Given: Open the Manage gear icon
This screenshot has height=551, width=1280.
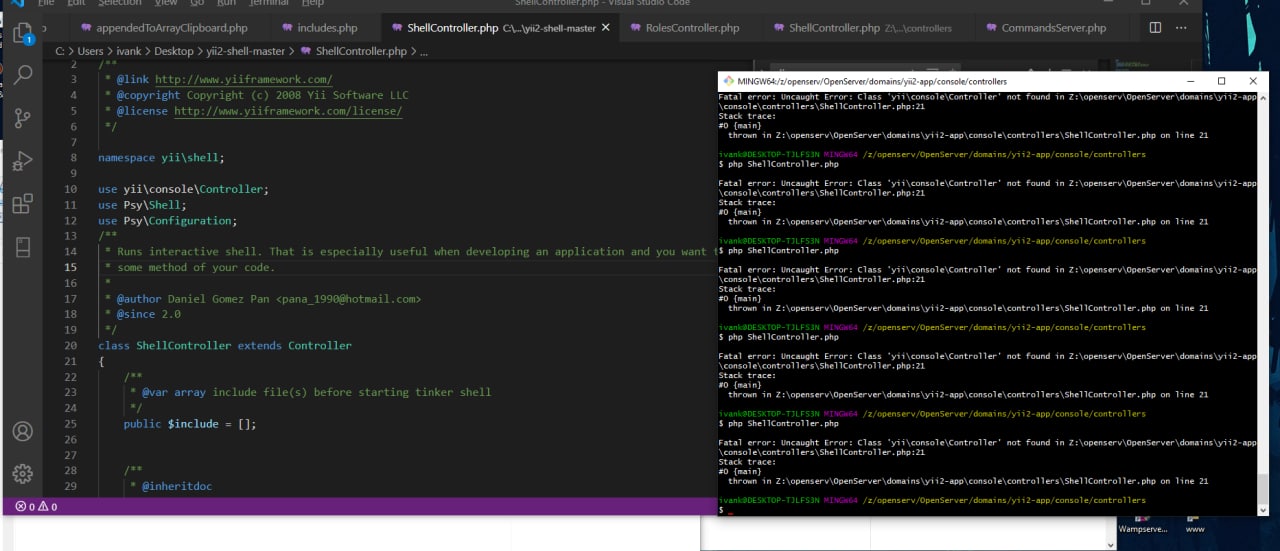Looking at the screenshot, I should [23, 474].
